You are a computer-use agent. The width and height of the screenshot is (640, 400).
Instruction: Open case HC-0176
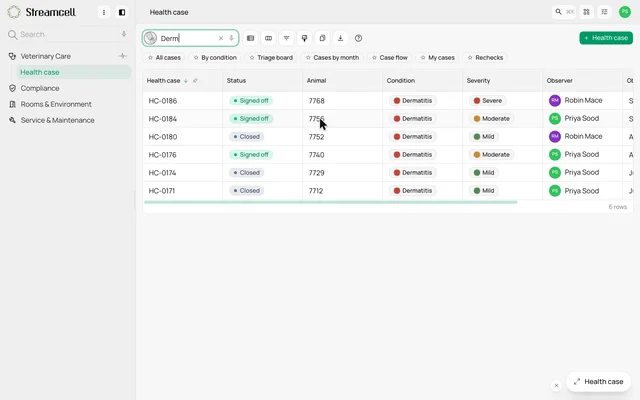coord(162,155)
